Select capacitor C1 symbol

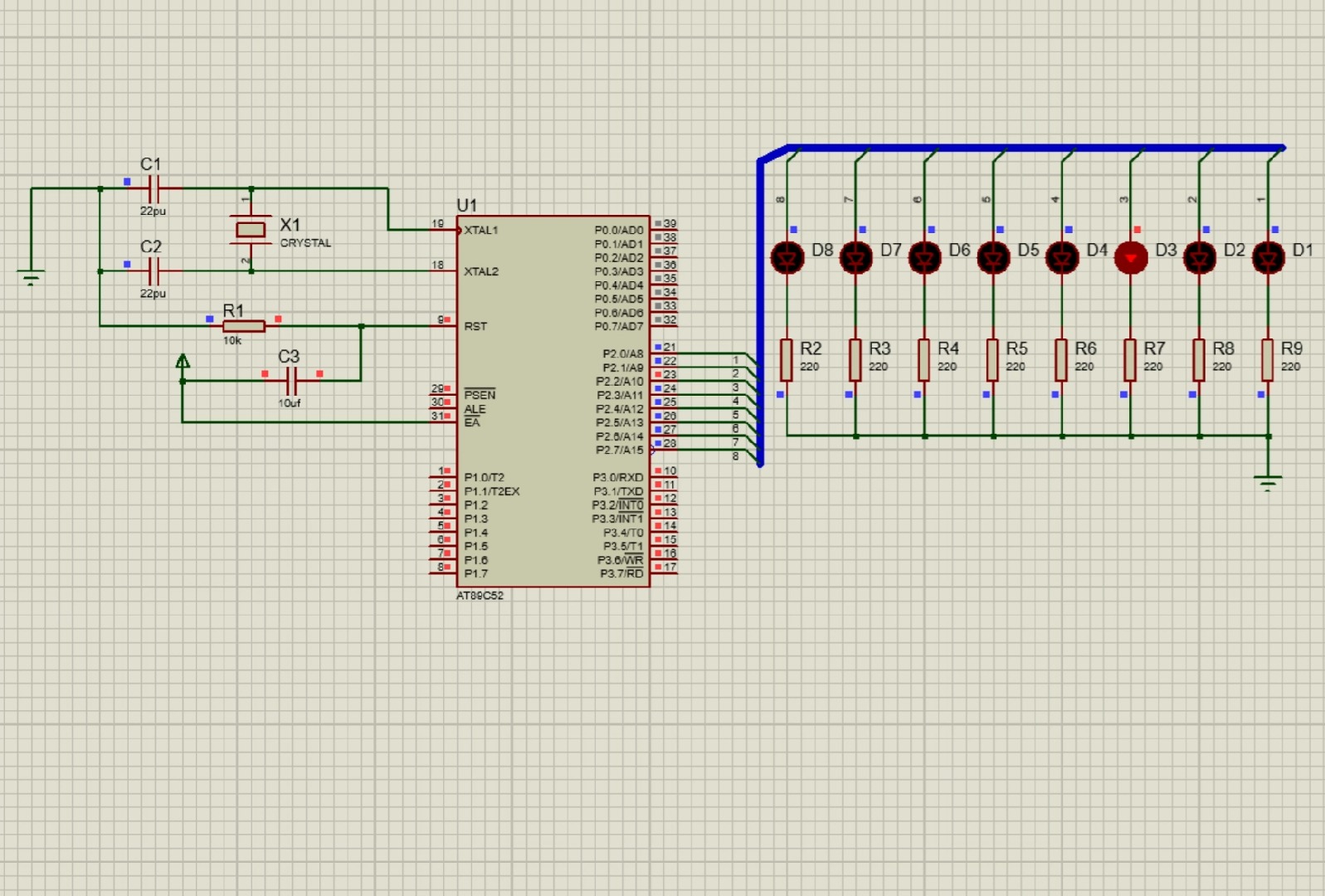pos(153,188)
